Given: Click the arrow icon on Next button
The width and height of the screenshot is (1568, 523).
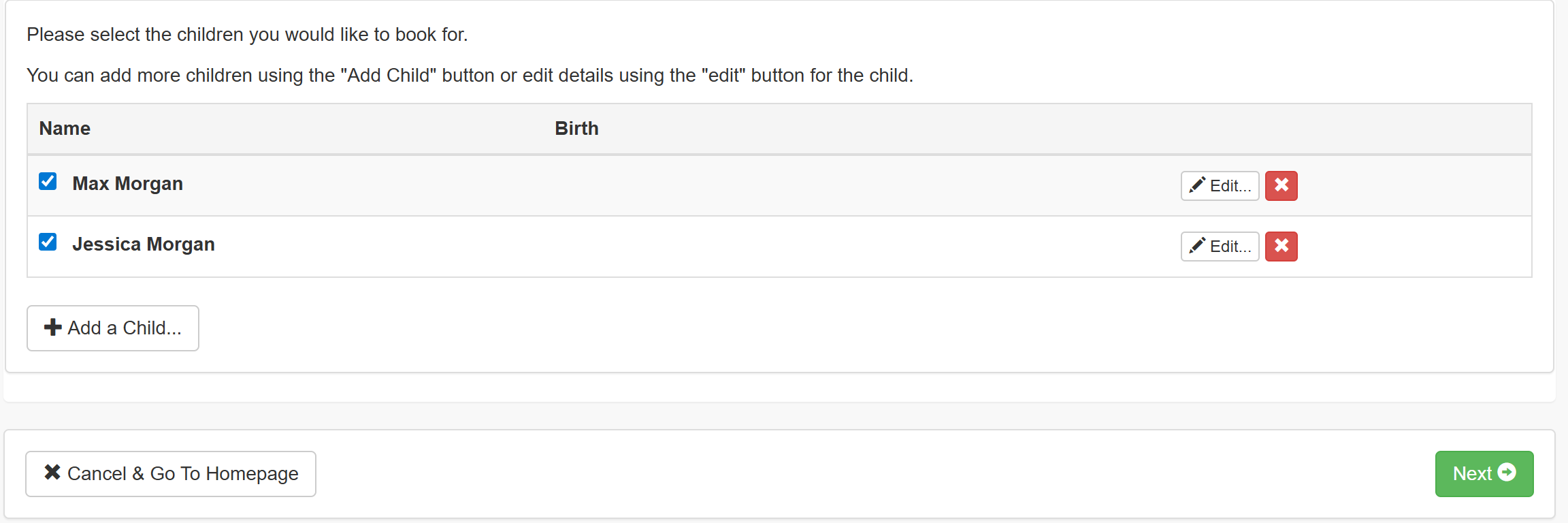Looking at the screenshot, I should click(x=1507, y=473).
